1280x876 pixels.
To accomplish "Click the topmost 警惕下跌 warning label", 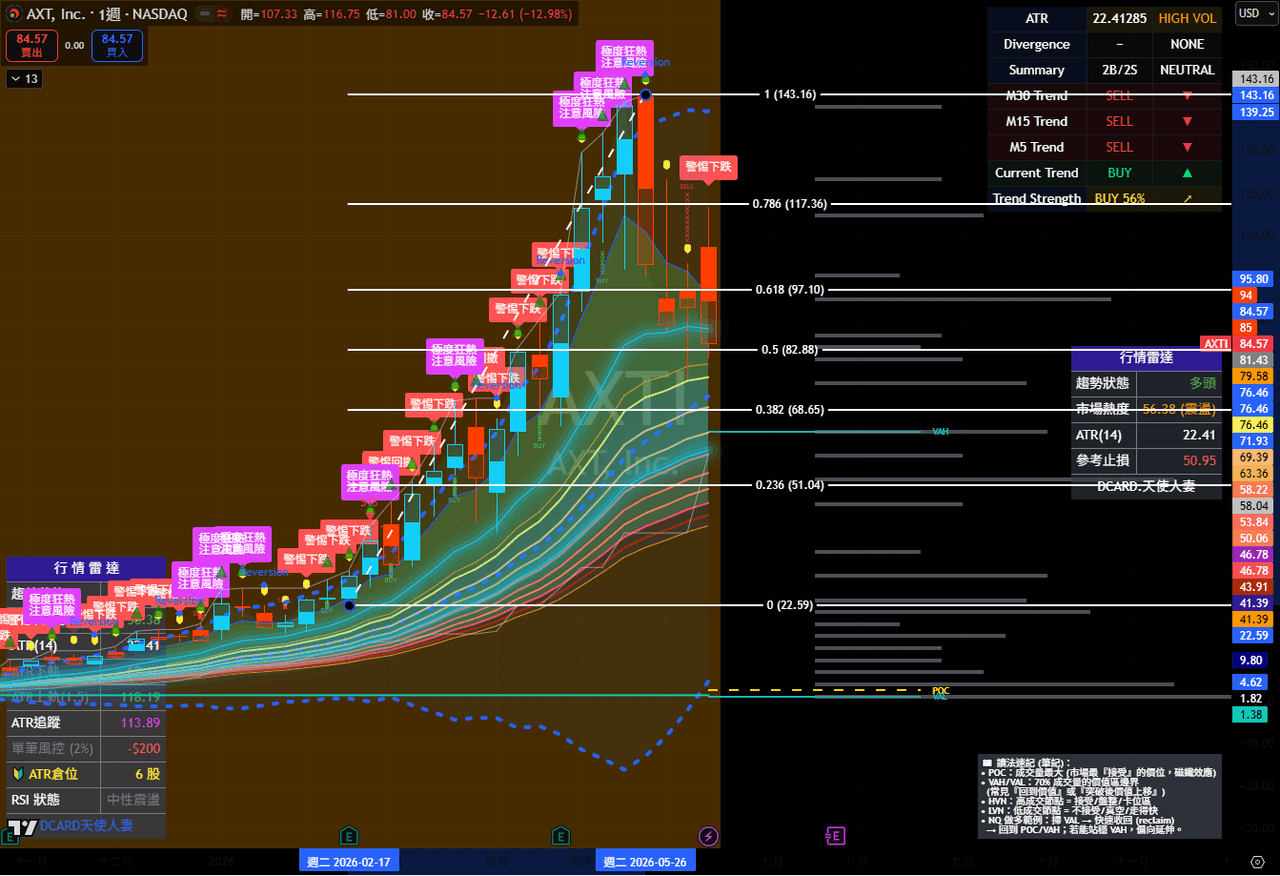I will click(x=709, y=167).
